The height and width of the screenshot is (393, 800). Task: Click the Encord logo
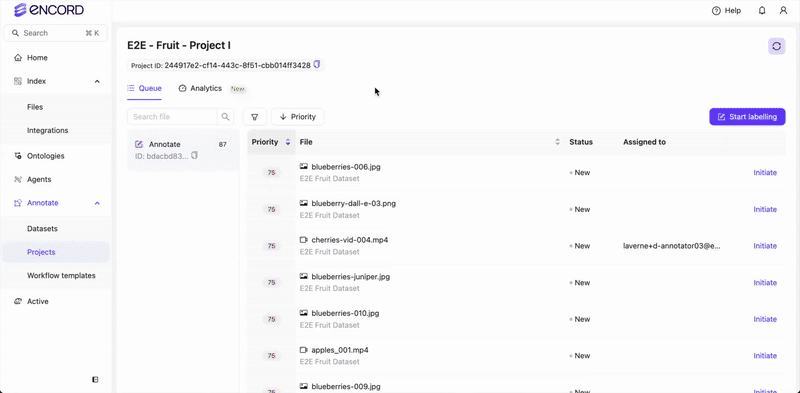49,10
